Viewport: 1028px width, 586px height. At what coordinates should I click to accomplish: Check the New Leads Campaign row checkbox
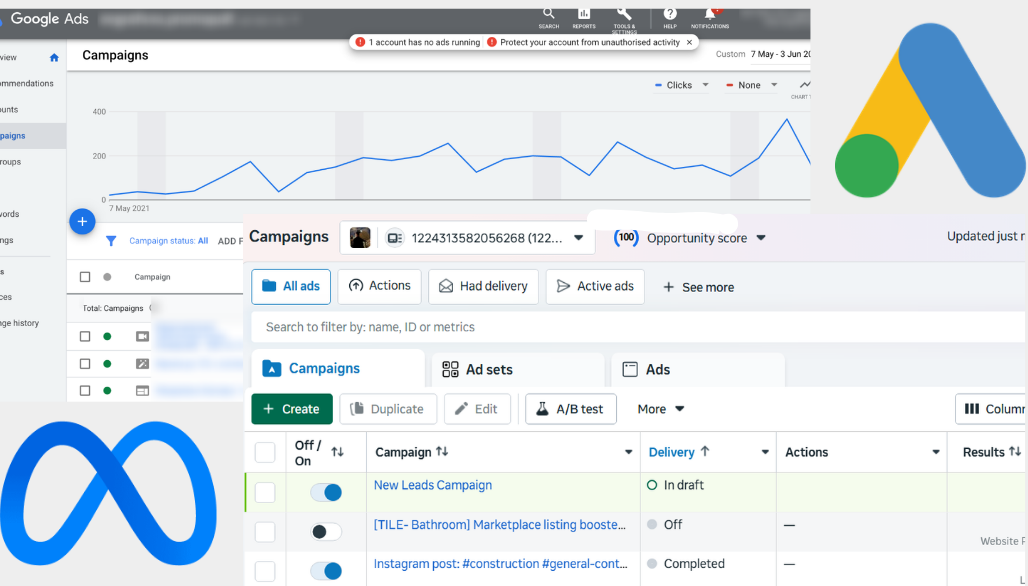265,492
